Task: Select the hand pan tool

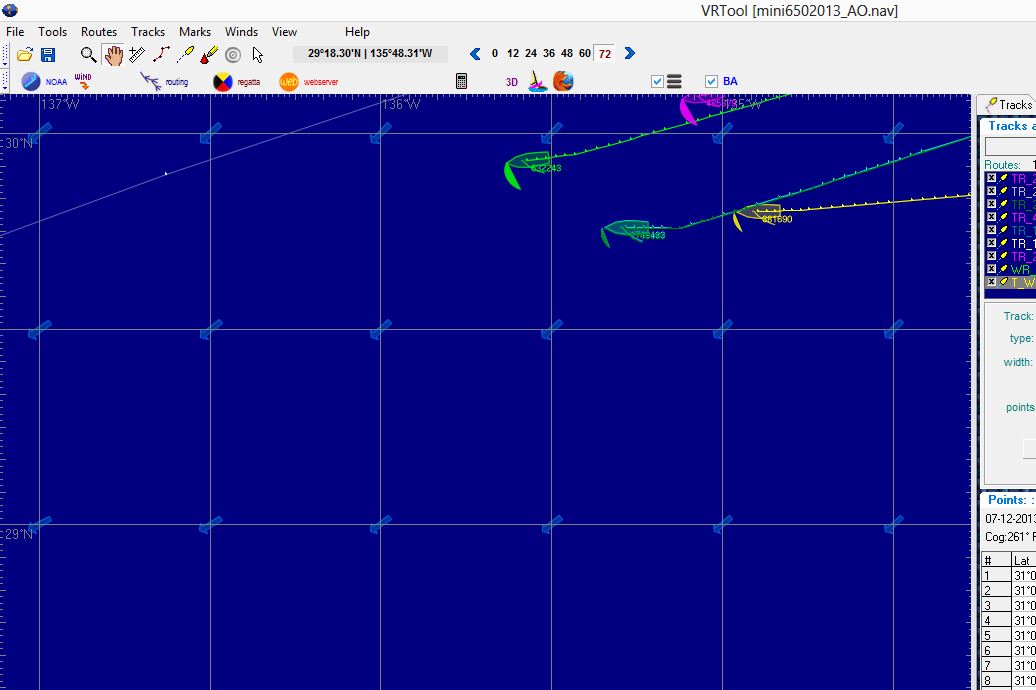Action: pos(113,55)
